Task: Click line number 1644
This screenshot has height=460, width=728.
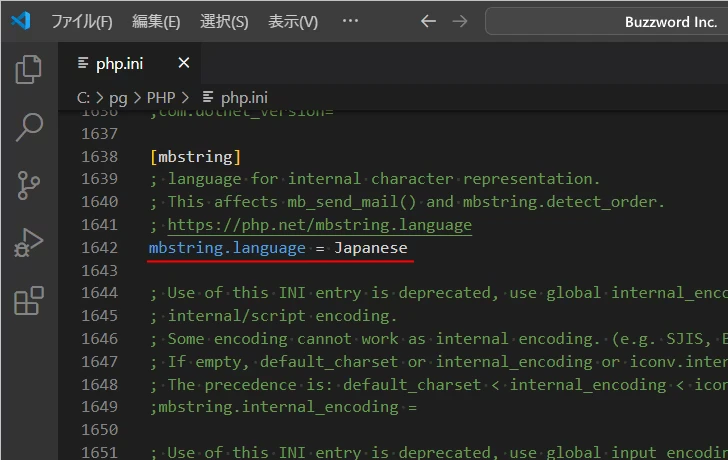Action: [99, 293]
